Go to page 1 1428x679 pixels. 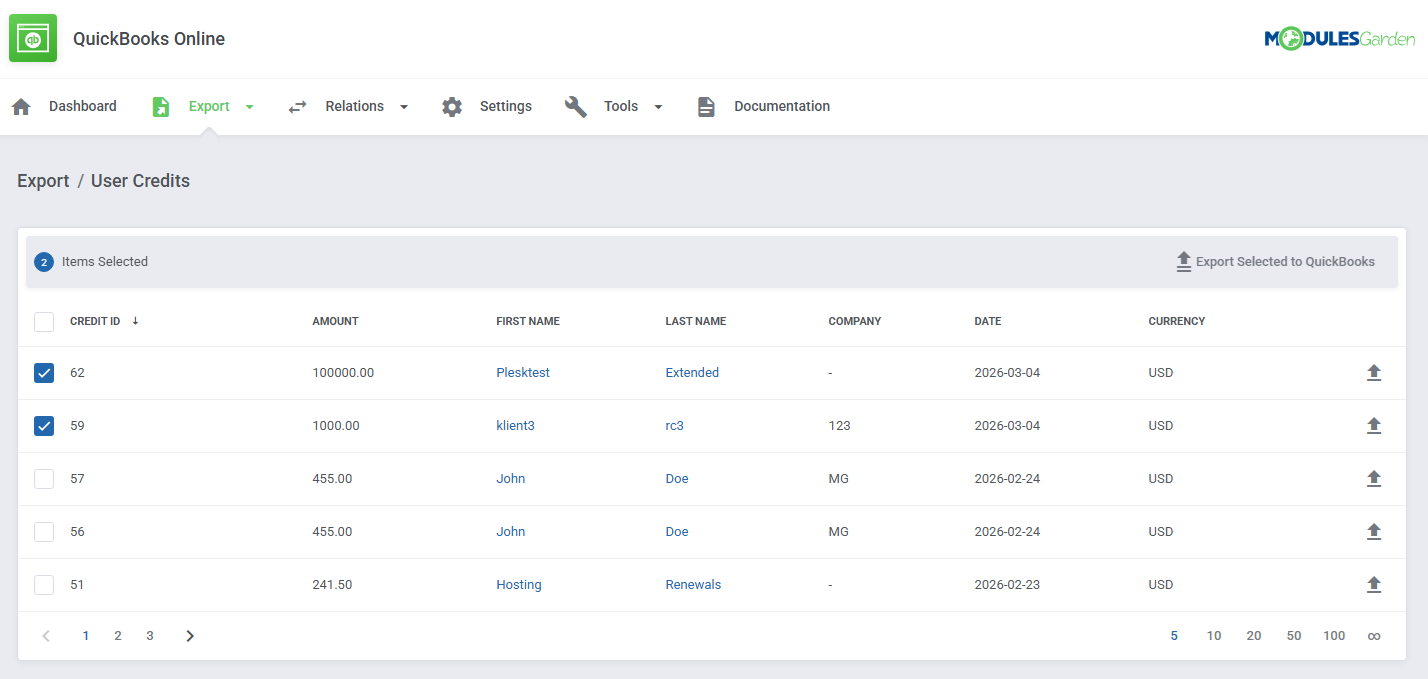click(x=86, y=636)
